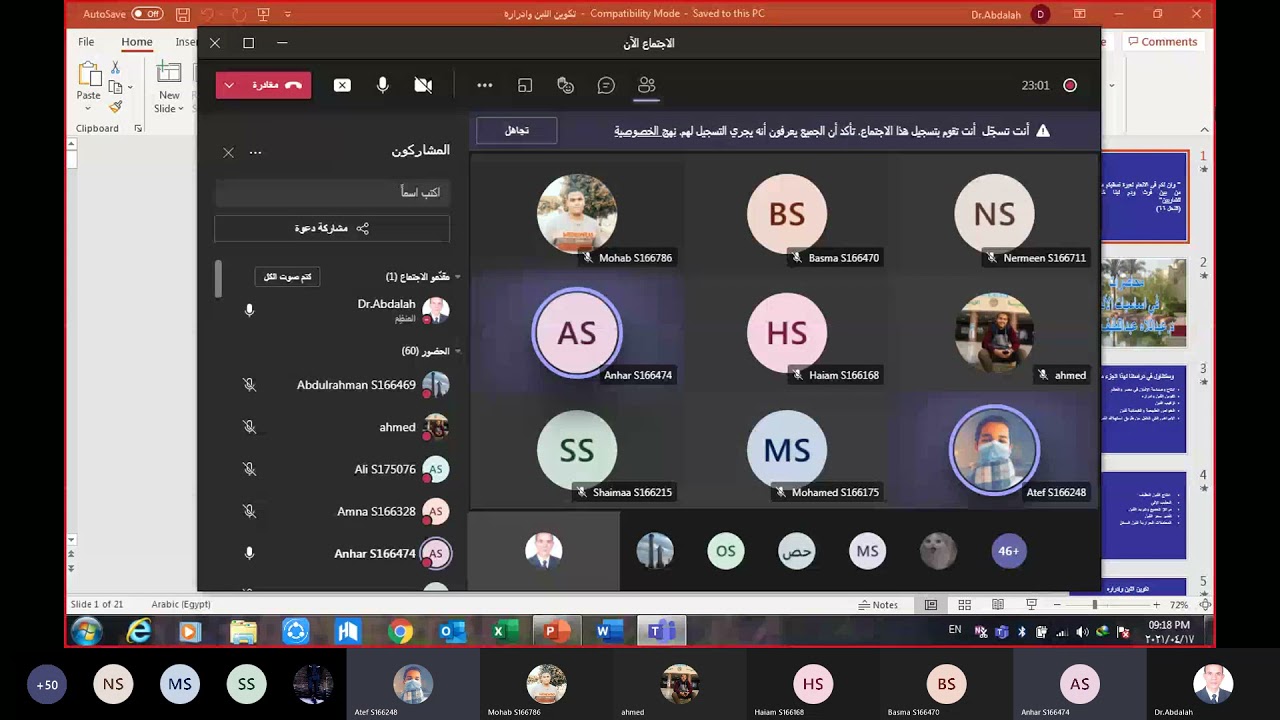Switch to Normal view icon in status bar

[x=931, y=605]
